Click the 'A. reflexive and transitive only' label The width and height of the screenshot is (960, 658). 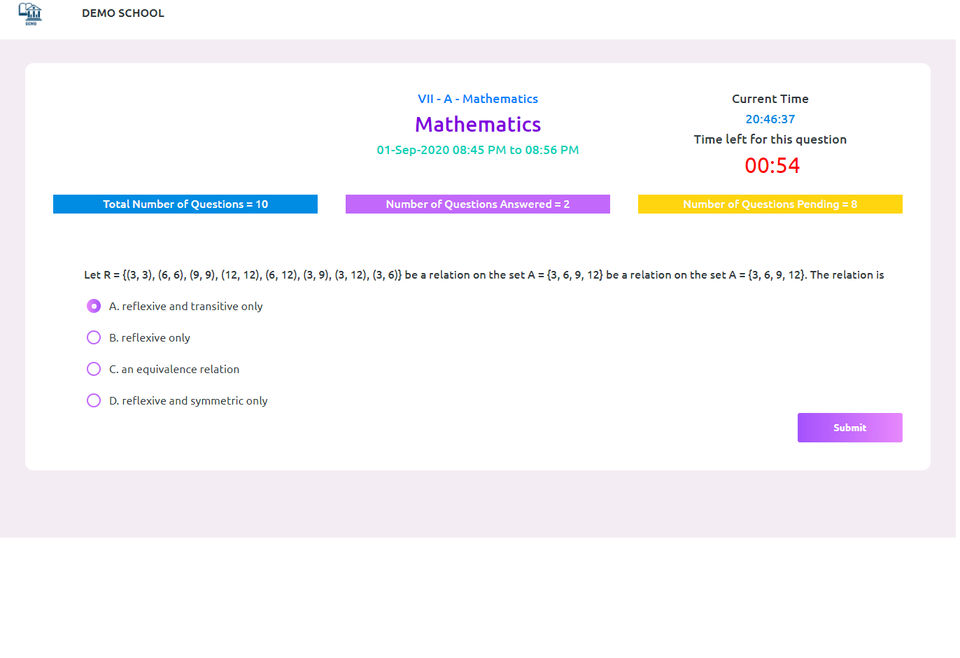coord(186,306)
